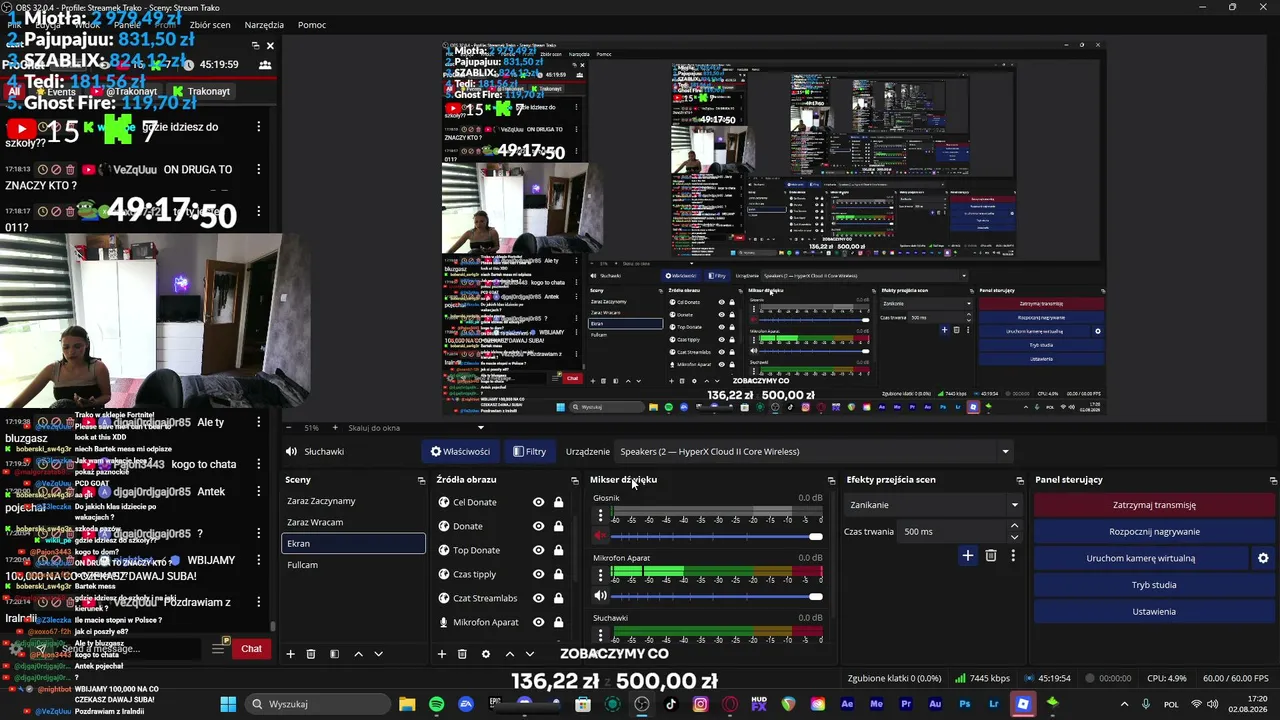Decrease Czas trwania with the down arrow
Viewport: 1280px width, 720px height.
coord(1014,537)
